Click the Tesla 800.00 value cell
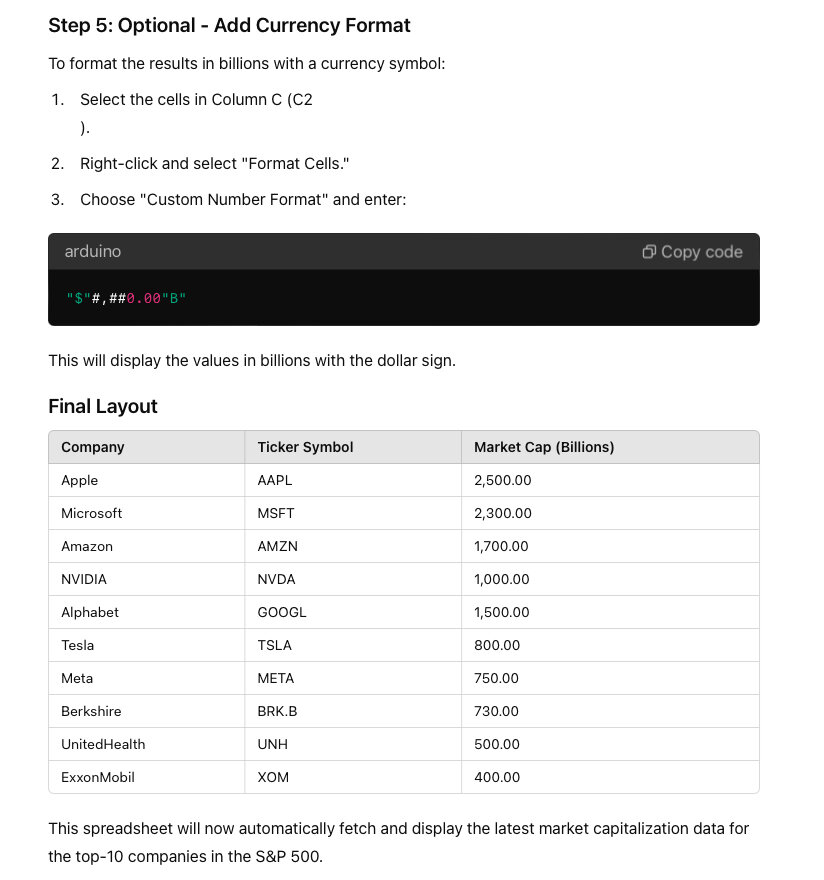This screenshot has height=880, width=824. pos(497,645)
